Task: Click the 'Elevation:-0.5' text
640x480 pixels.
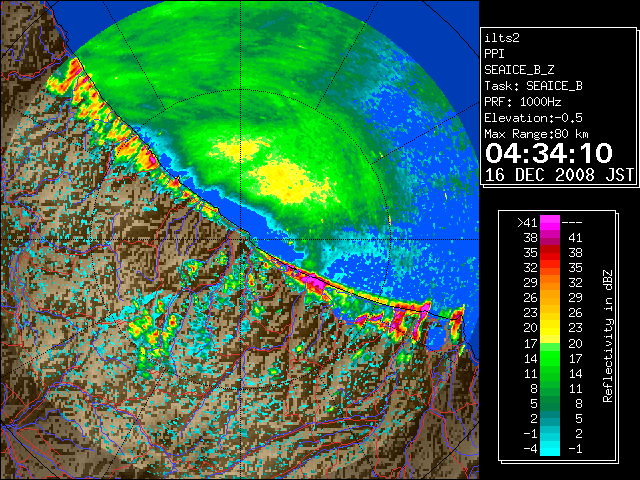Action: [533, 118]
